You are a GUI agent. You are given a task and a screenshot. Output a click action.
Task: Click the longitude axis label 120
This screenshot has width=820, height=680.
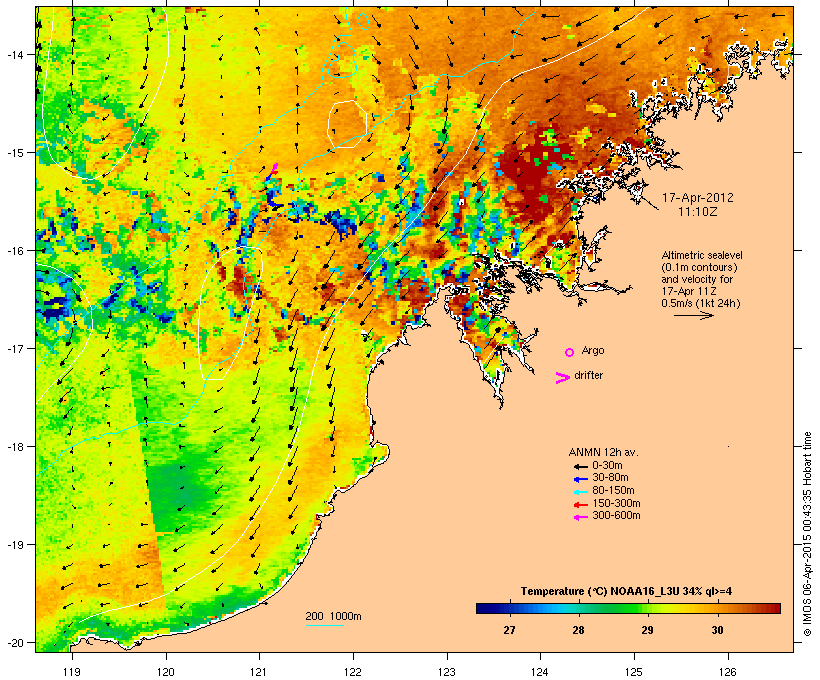166,672
